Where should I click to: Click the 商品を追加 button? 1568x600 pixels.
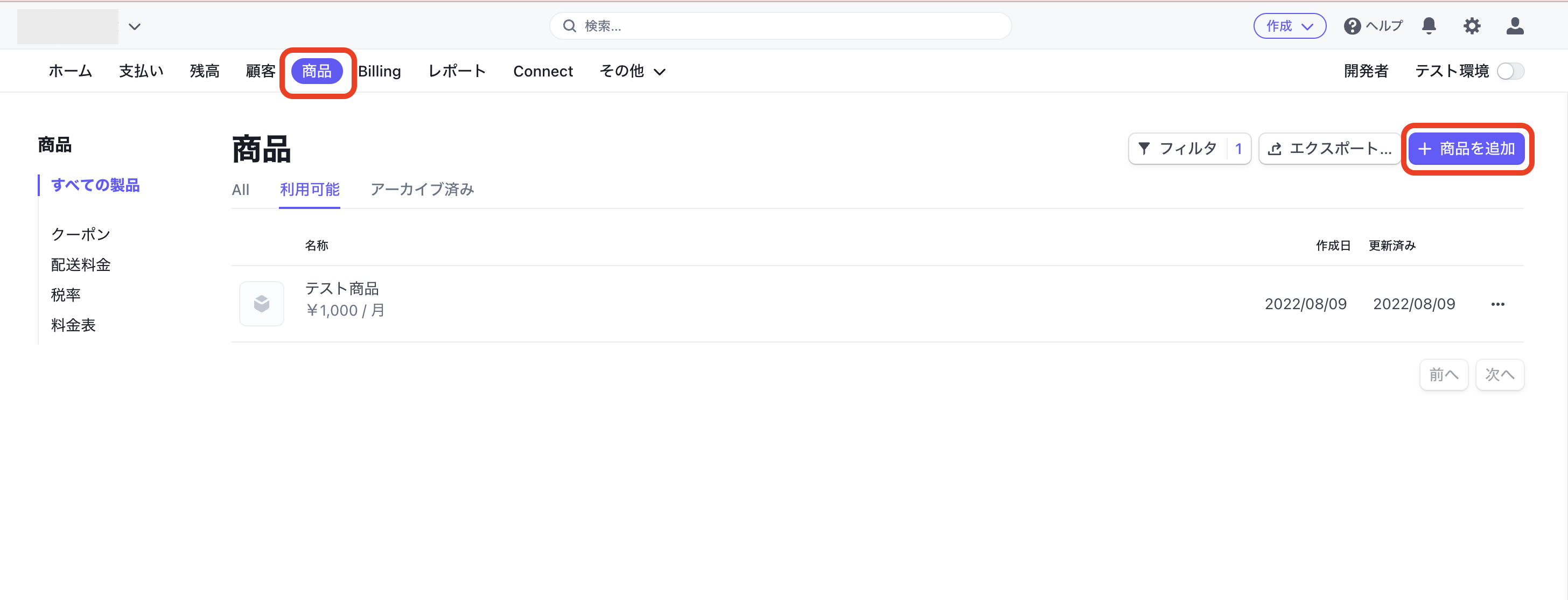click(1466, 149)
